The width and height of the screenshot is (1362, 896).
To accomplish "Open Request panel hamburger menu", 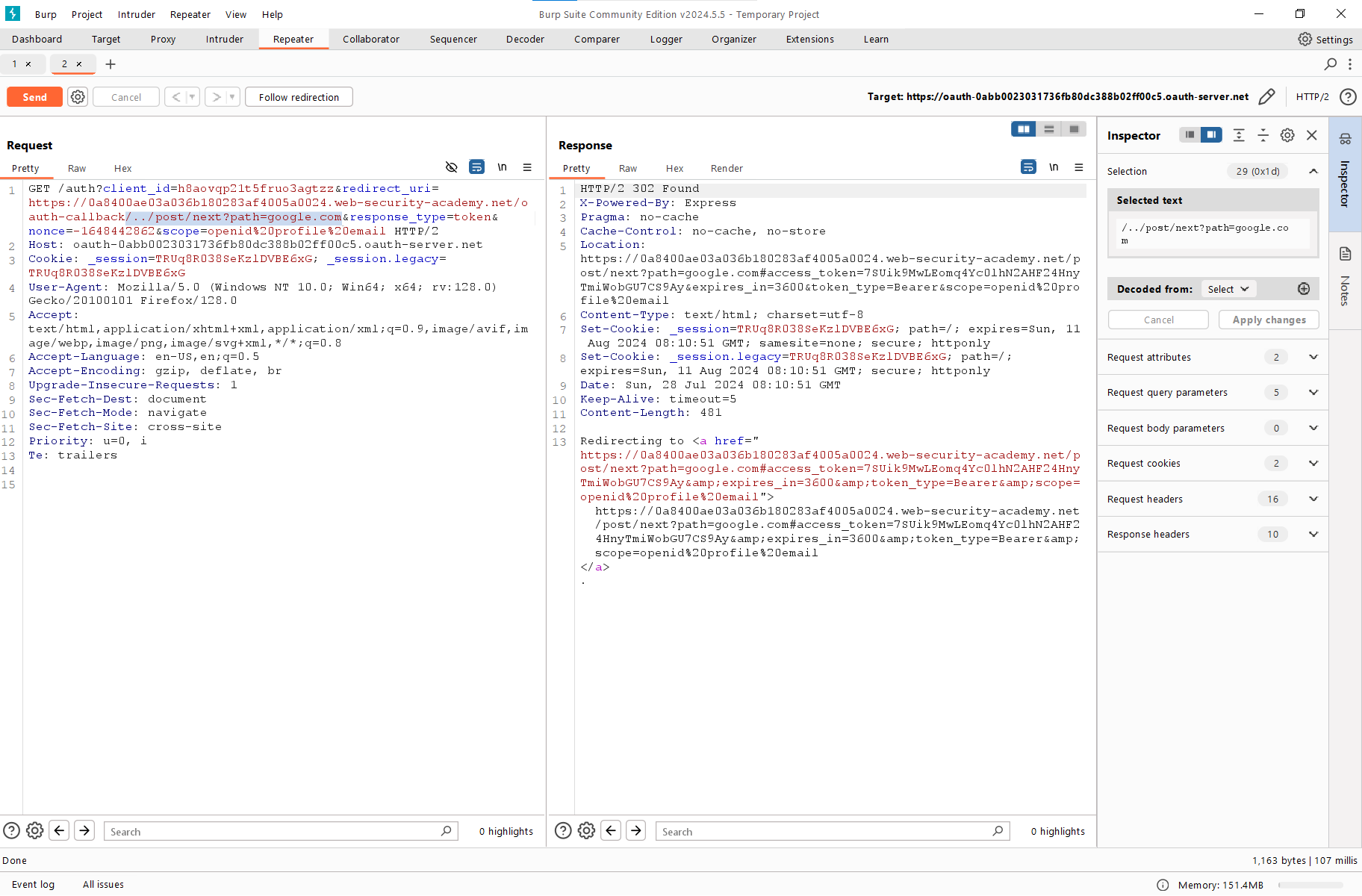I will (527, 167).
